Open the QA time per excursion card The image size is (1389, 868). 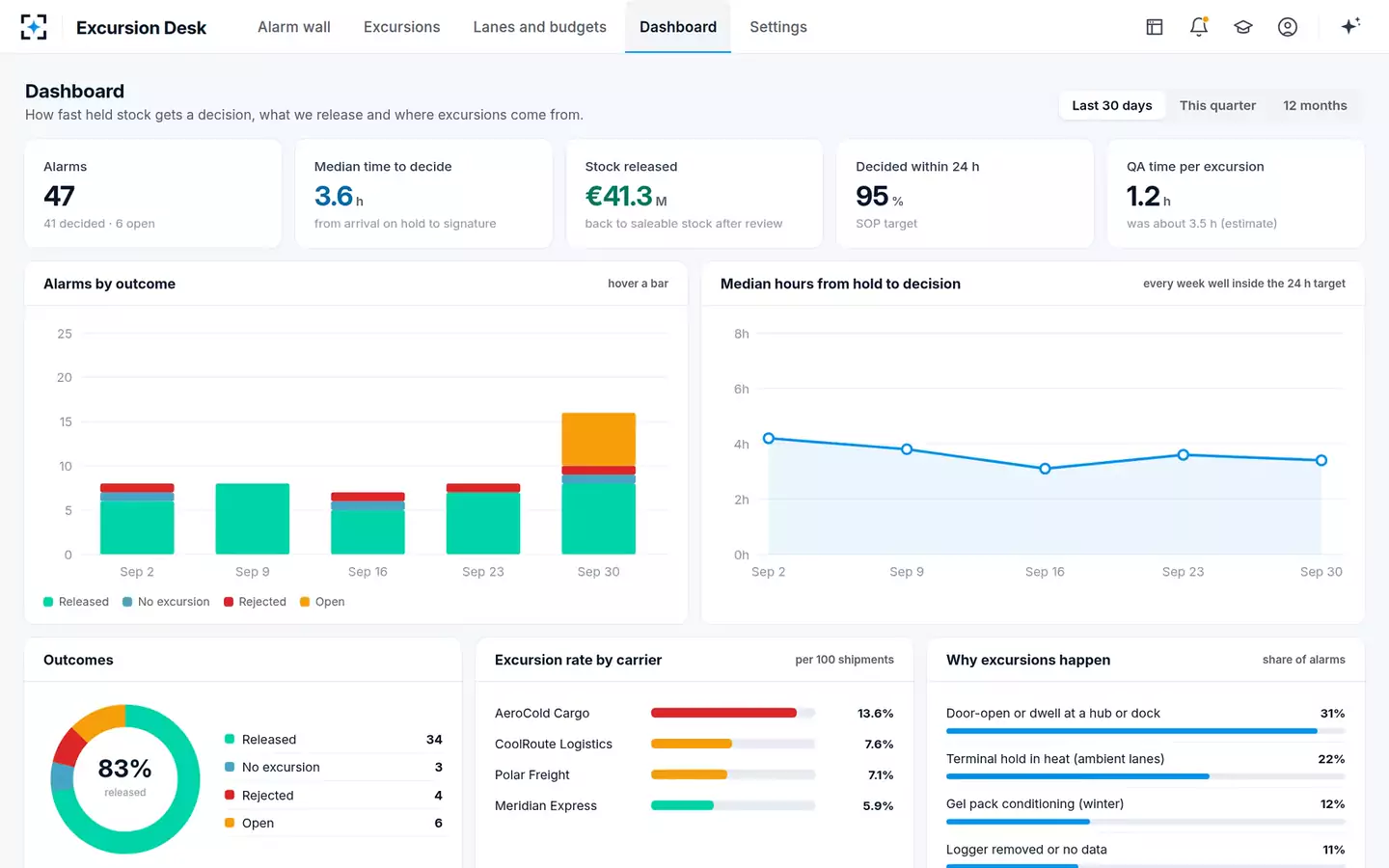pyautogui.click(x=1236, y=194)
